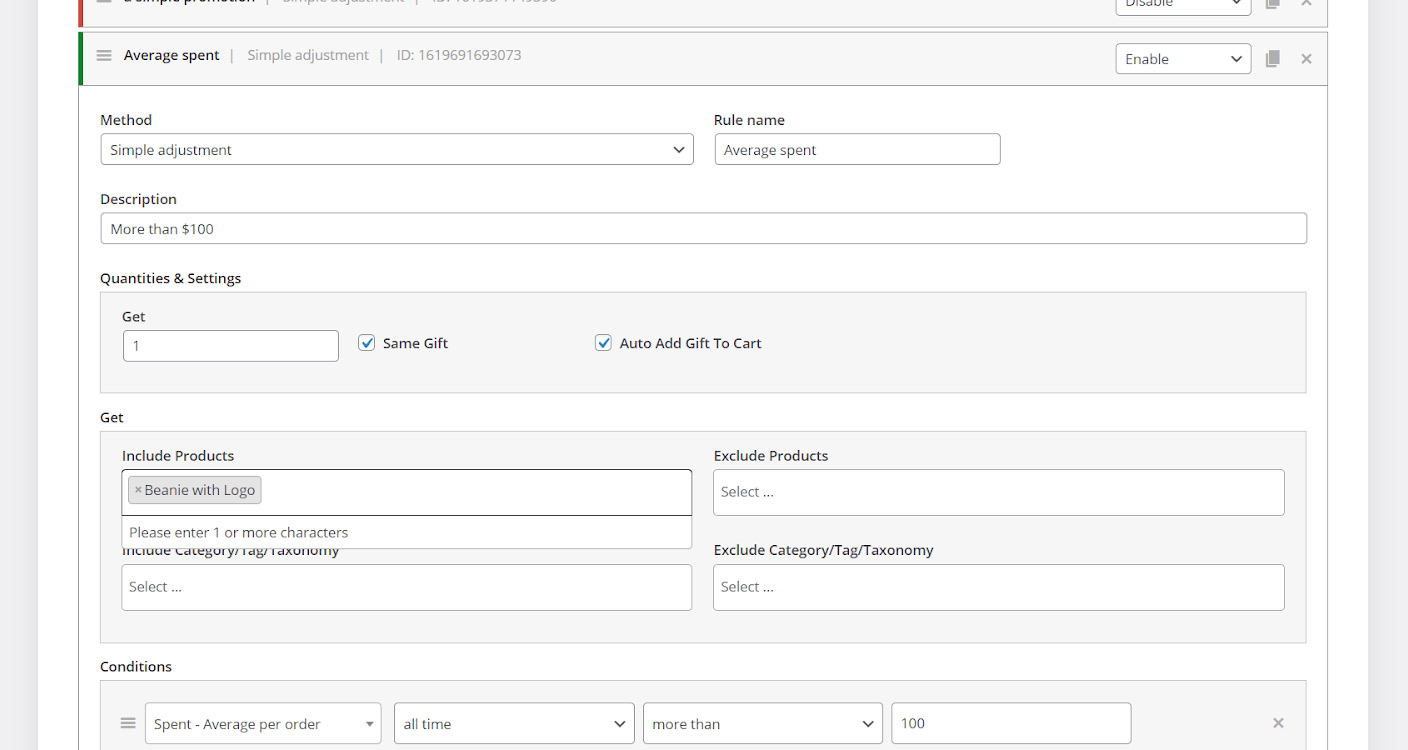Duplicate the Average spent rule
The height and width of the screenshot is (750, 1408).
pyautogui.click(x=1272, y=59)
